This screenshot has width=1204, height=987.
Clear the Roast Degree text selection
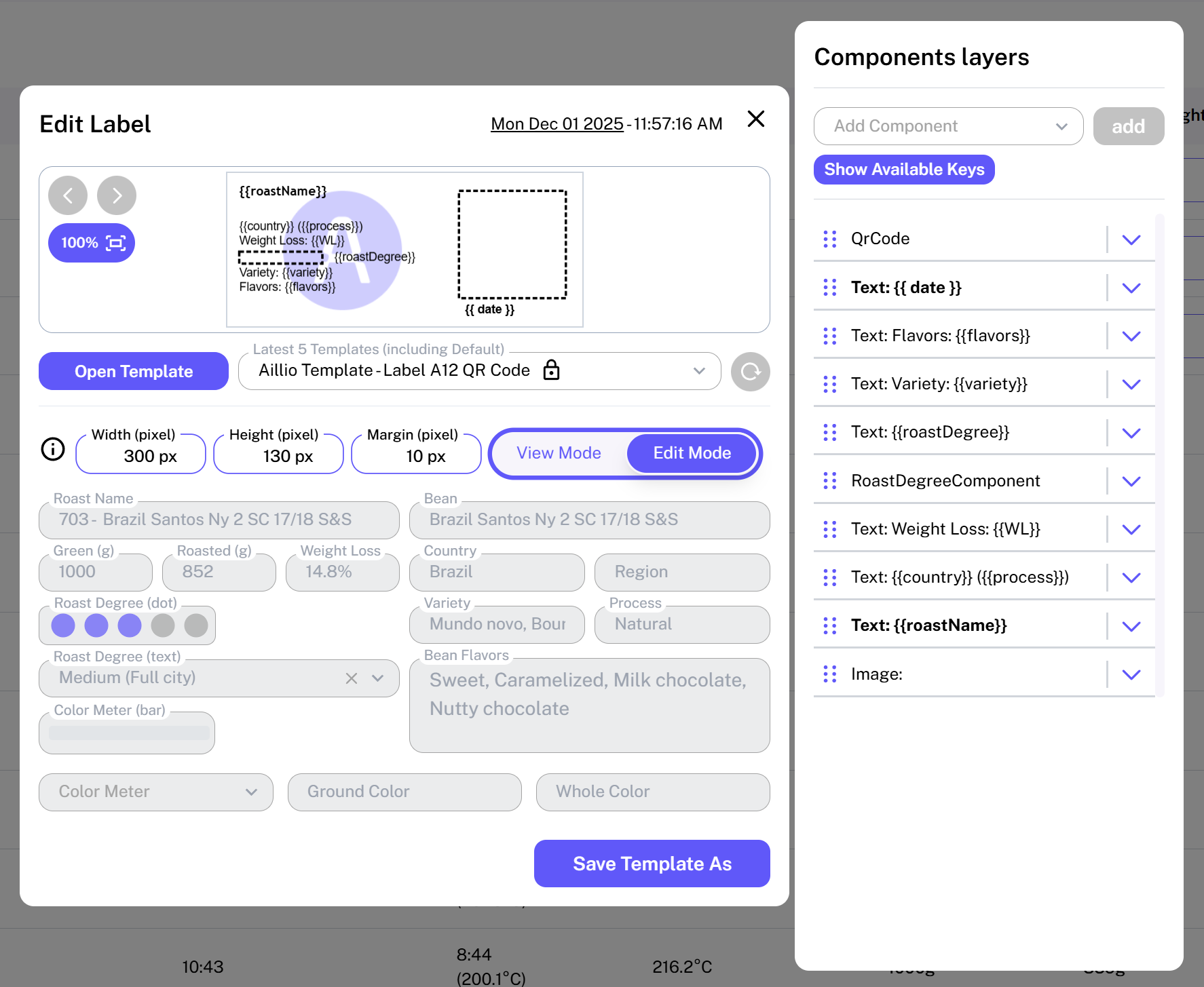[351, 678]
